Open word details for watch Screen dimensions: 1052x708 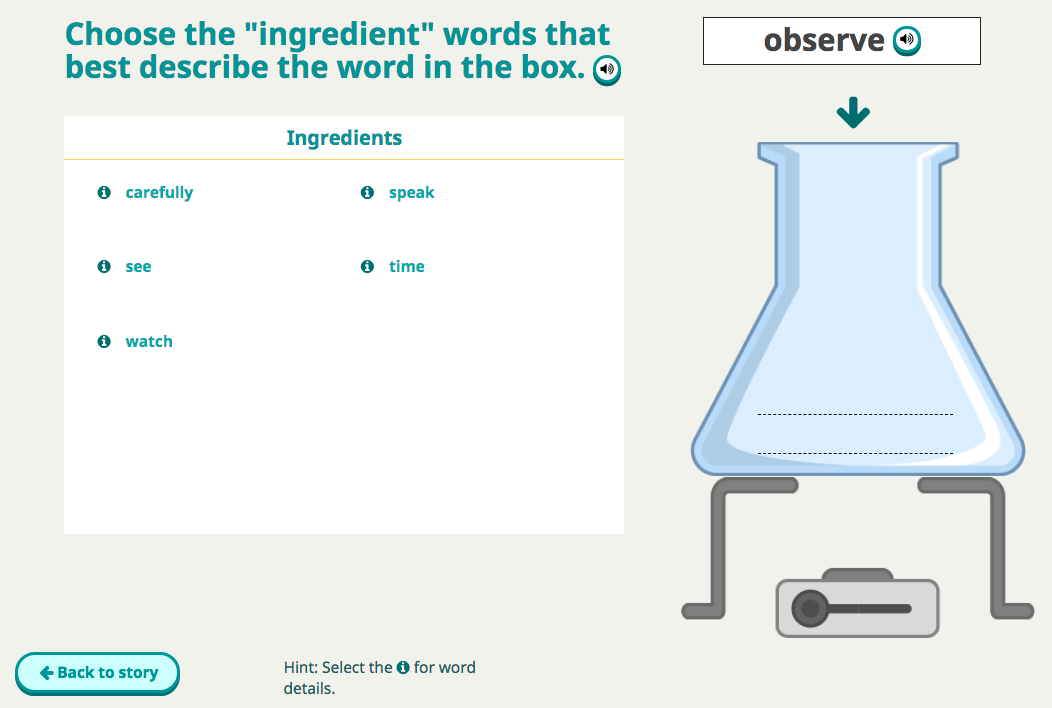click(x=104, y=342)
